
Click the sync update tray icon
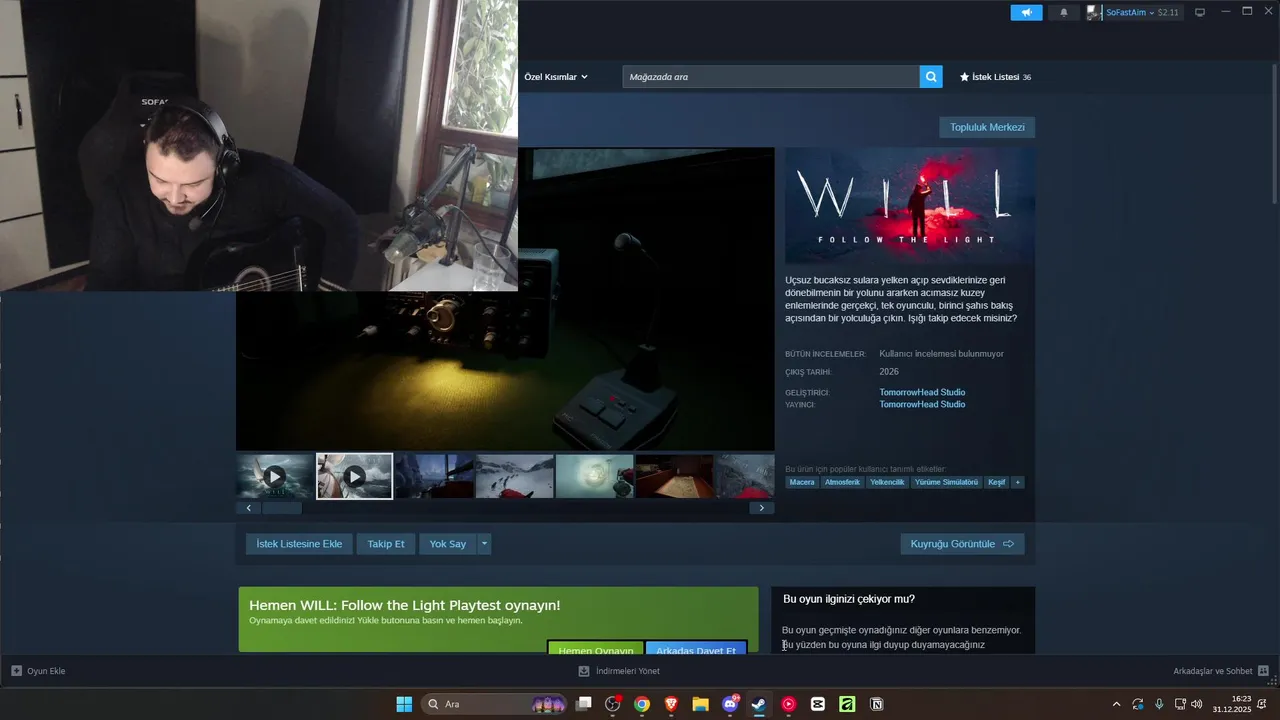click(x=1138, y=704)
